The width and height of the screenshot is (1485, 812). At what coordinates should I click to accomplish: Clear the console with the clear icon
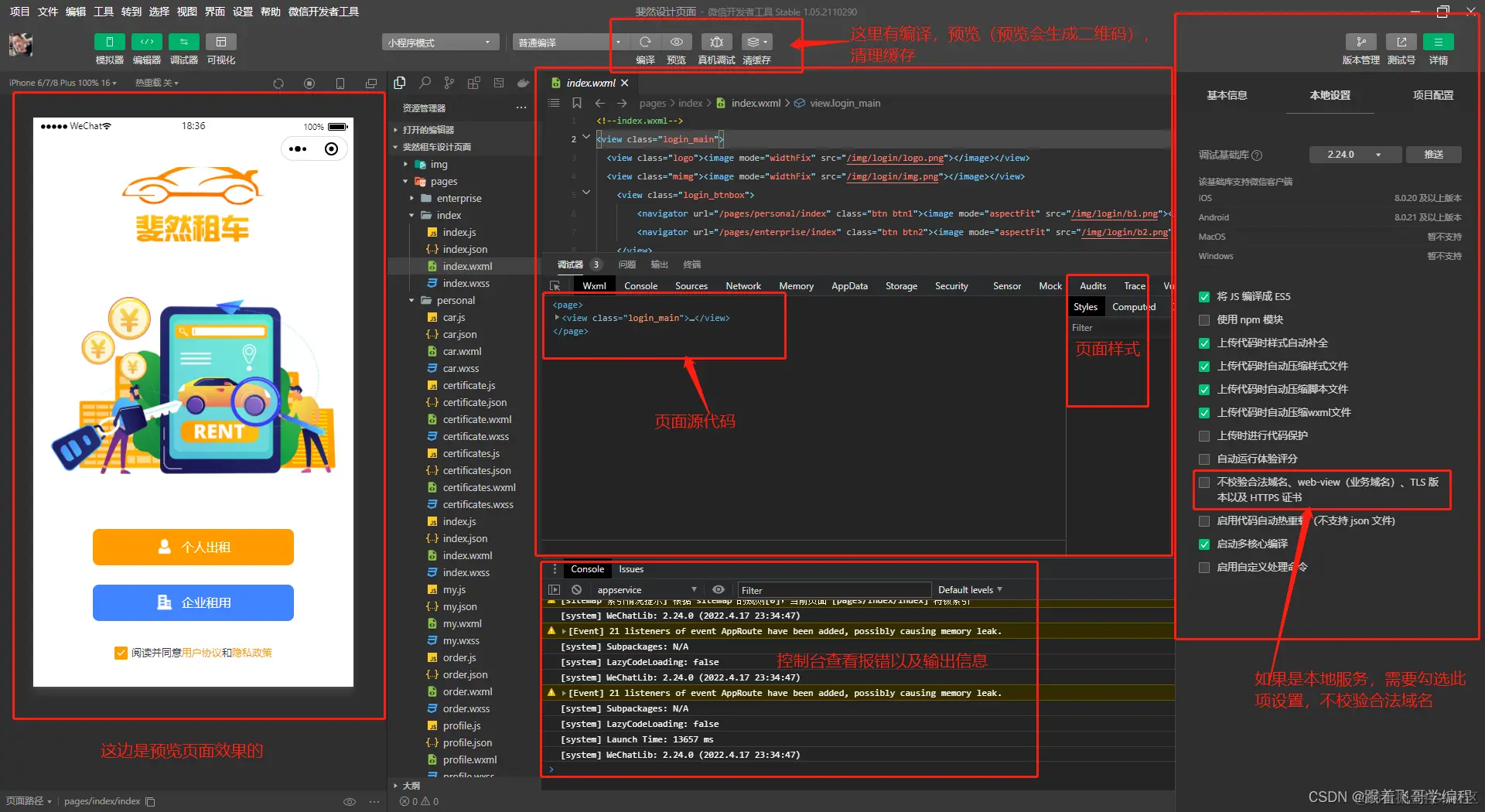pyautogui.click(x=576, y=589)
